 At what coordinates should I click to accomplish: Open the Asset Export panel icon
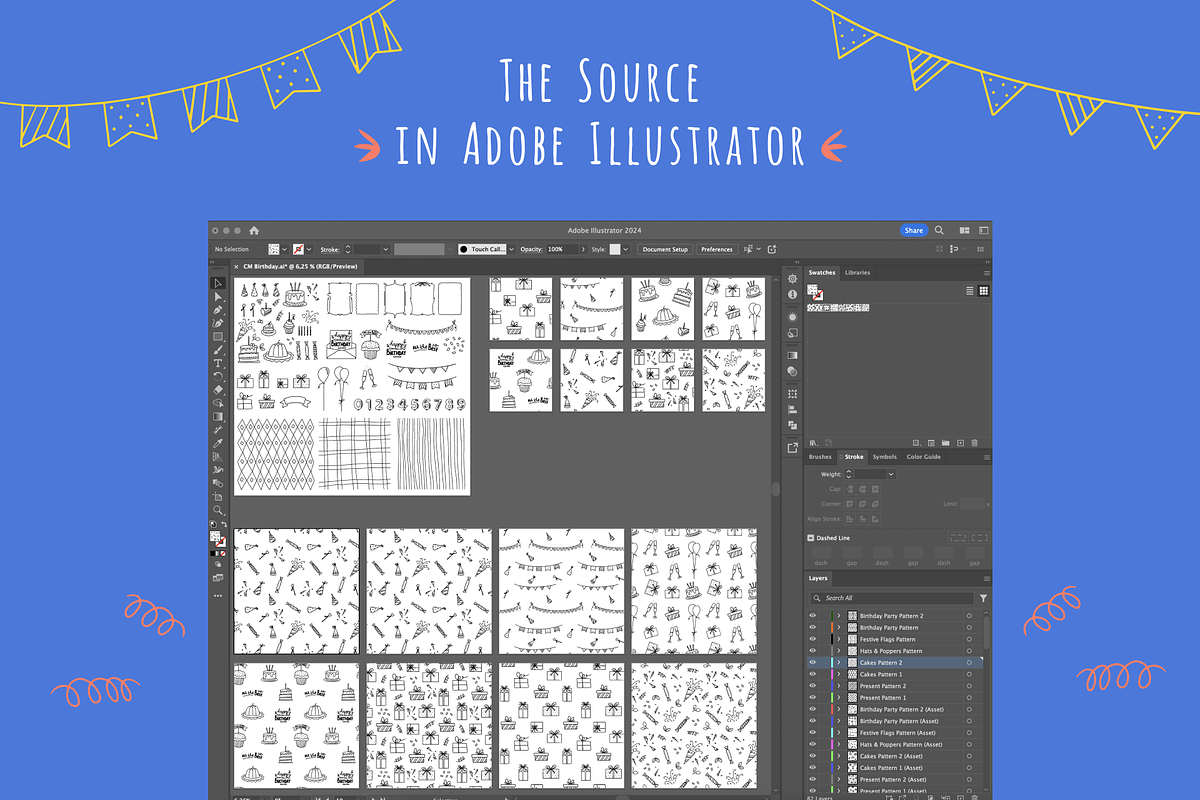793,448
